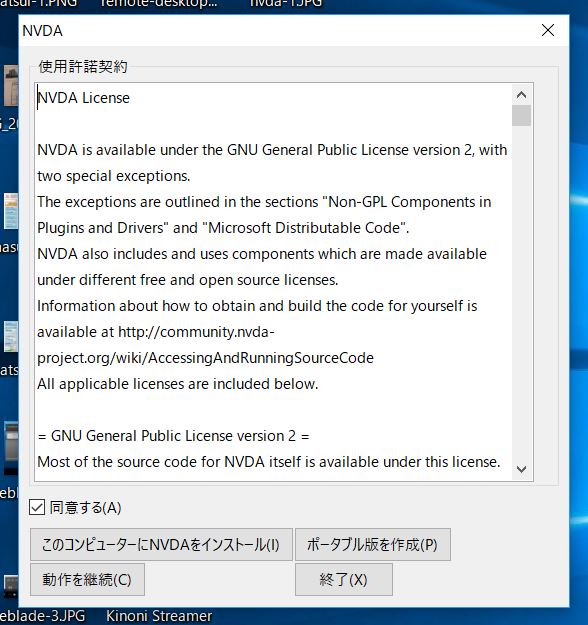Viewport: 588px width, 625px height.
Task: Toggle the 同意する(A) agreement checkbox
Action: [37, 507]
